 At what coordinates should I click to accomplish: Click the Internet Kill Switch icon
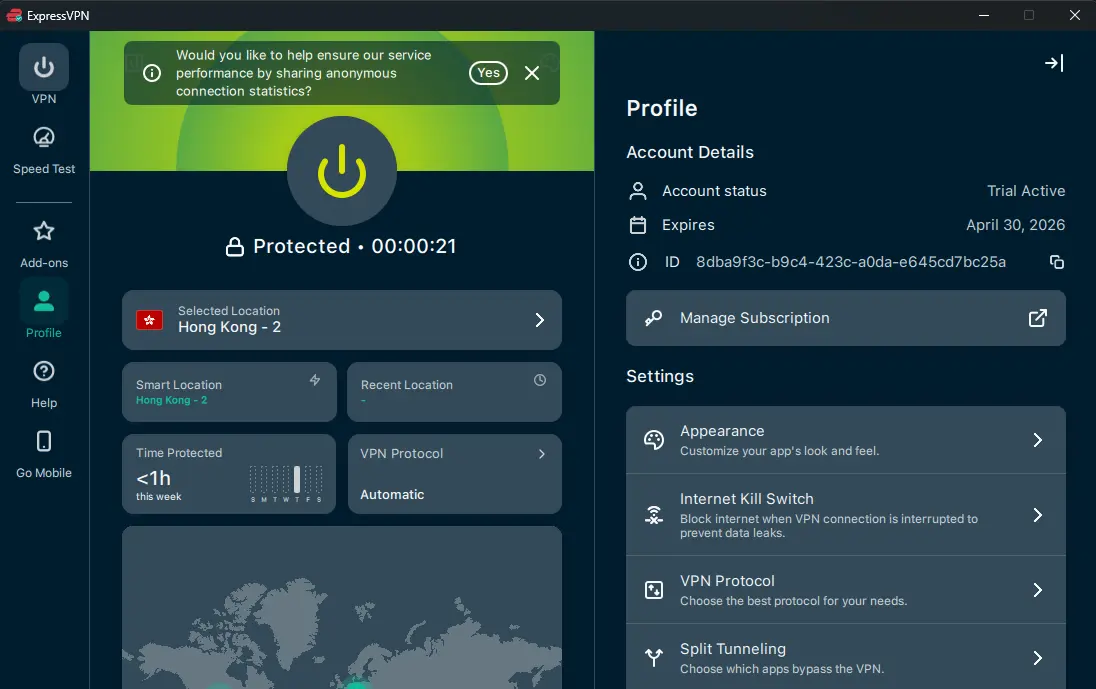(x=654, y=515)
